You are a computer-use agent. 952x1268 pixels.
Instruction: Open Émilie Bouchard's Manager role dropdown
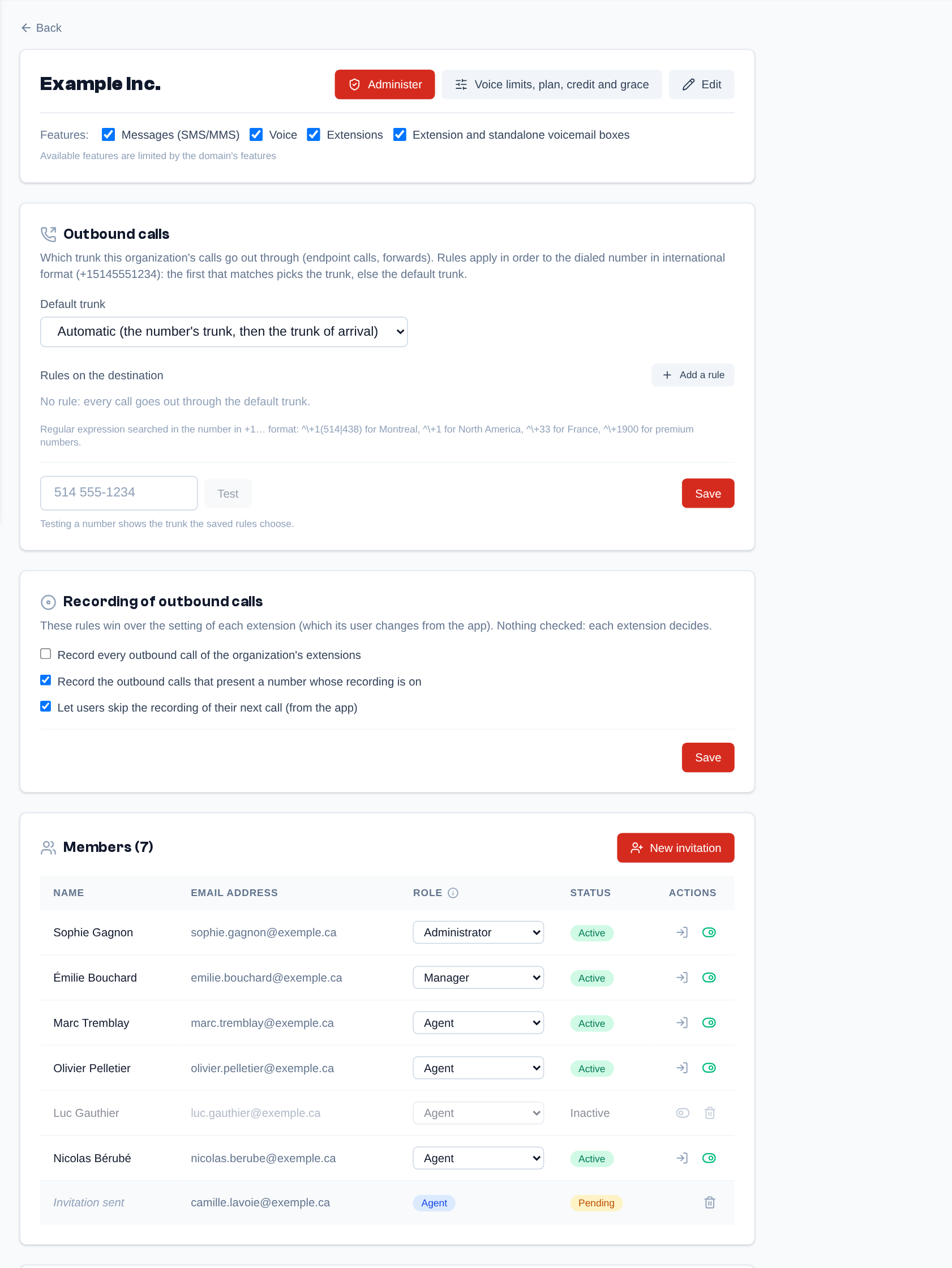[x=478, y=978]
